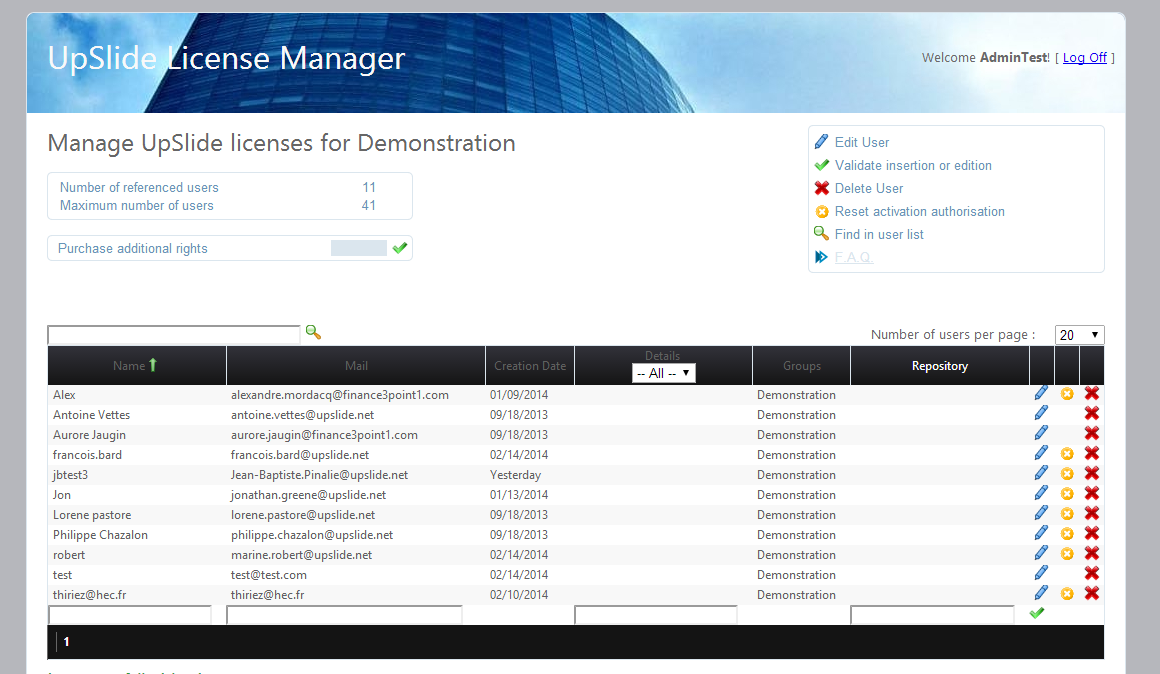
Task: Edit Aurore Jaugin user
Action: pyautogui.click(x=1041, y=433)
